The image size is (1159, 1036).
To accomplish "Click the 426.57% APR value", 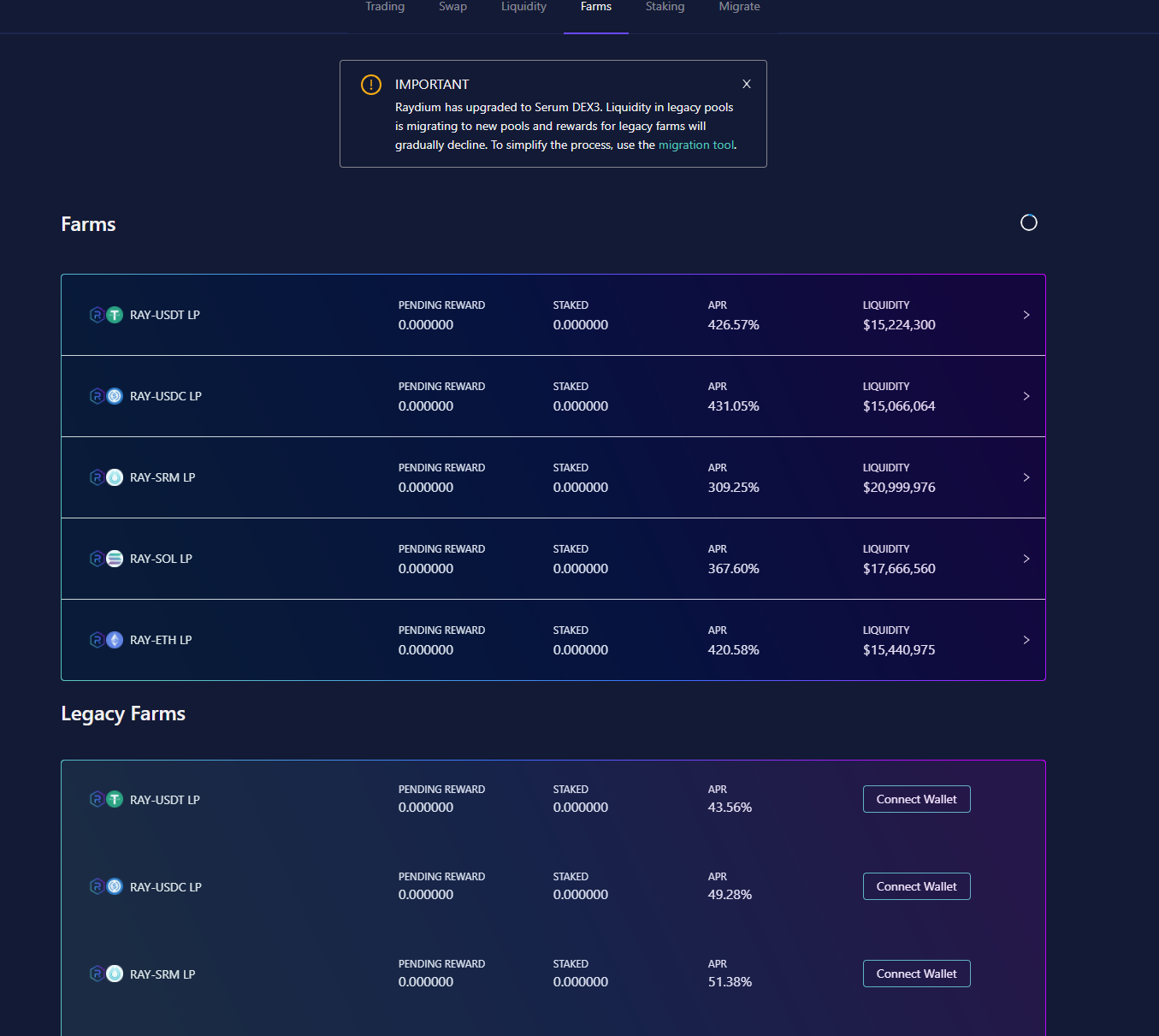I will point(733,325).
